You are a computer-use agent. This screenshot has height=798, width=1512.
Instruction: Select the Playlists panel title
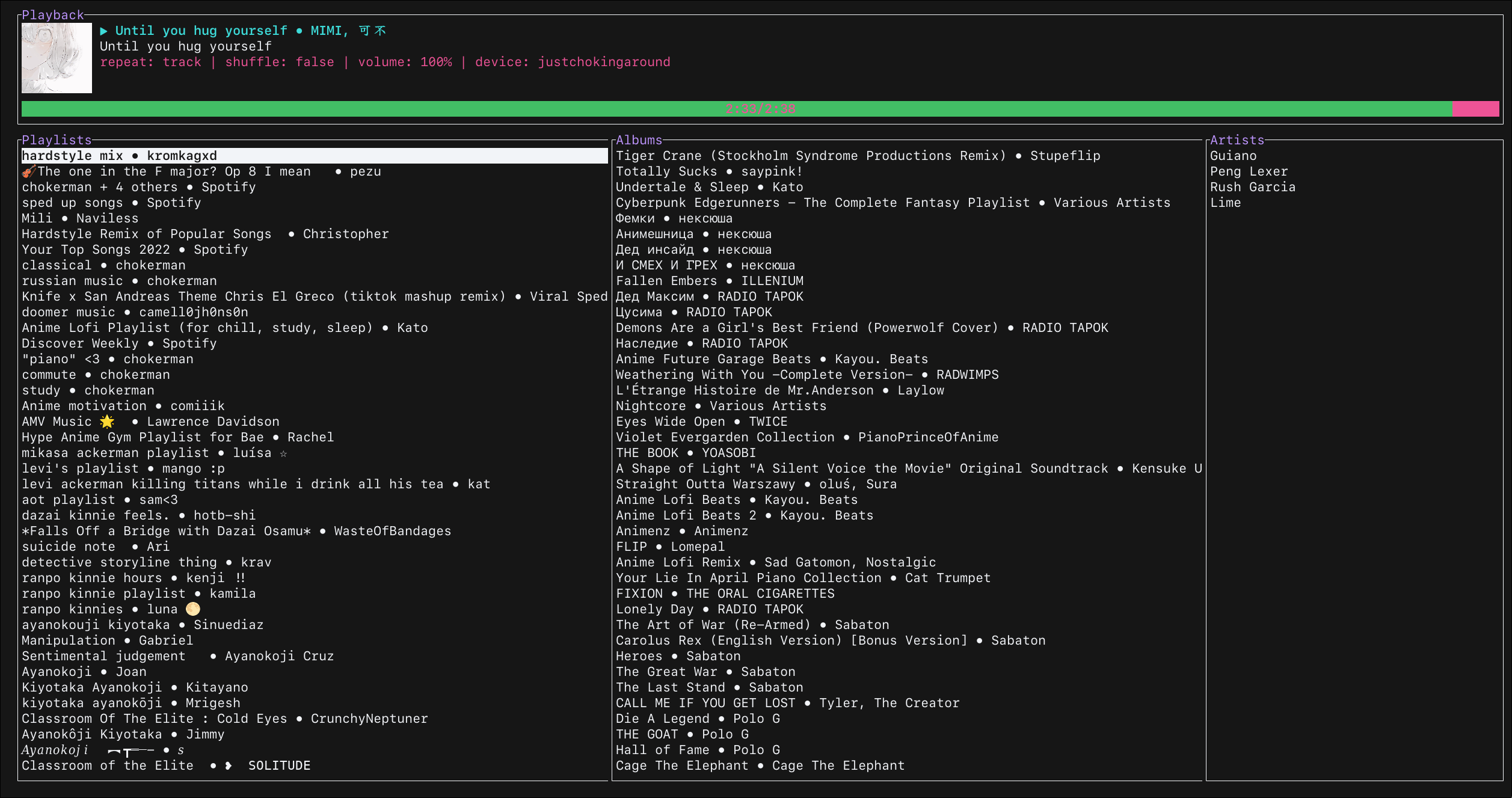click(57, 140)
